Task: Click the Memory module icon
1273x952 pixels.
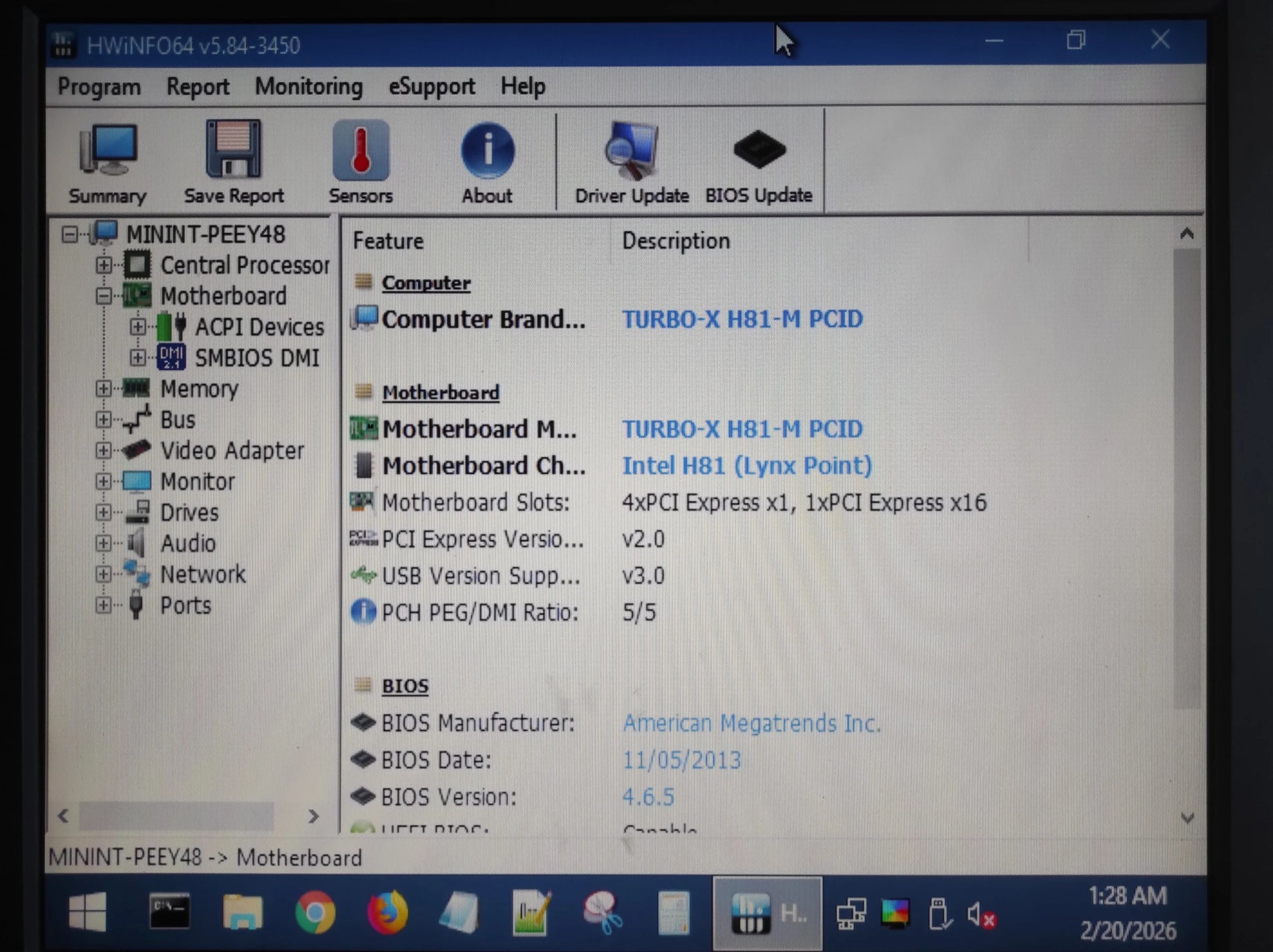Action: (x=136, y=388)
